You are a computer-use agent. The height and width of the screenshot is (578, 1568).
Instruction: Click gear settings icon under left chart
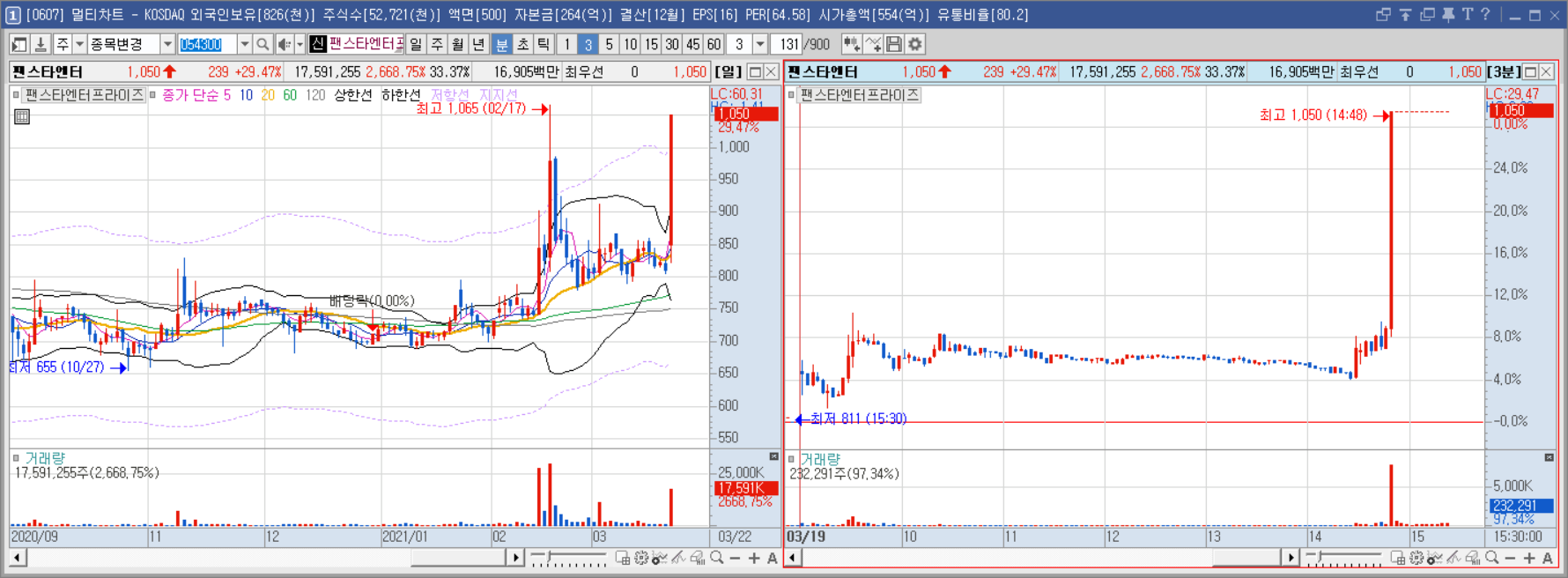point(641,558)
